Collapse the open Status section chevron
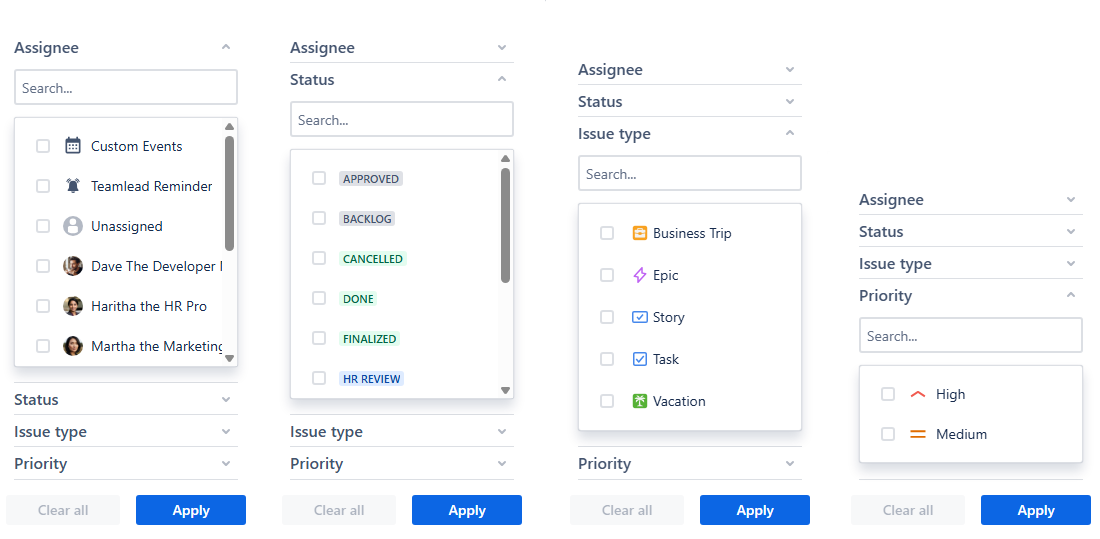Image resolution: width=1100 pixels, height=539 pixels. (x=502, y=80)
